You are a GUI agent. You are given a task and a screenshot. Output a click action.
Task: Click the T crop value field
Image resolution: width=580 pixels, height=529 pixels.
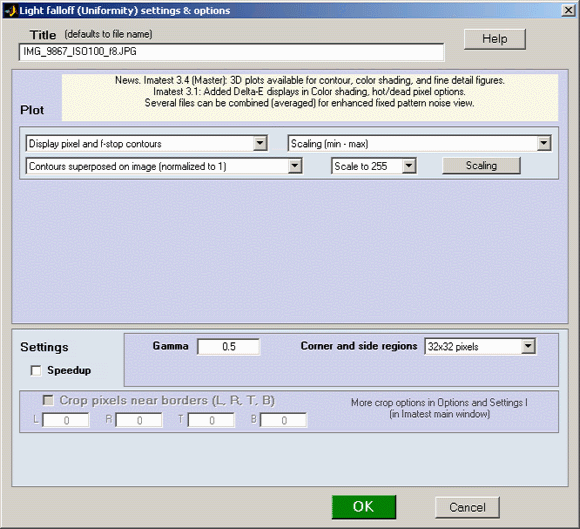point(211,421)
